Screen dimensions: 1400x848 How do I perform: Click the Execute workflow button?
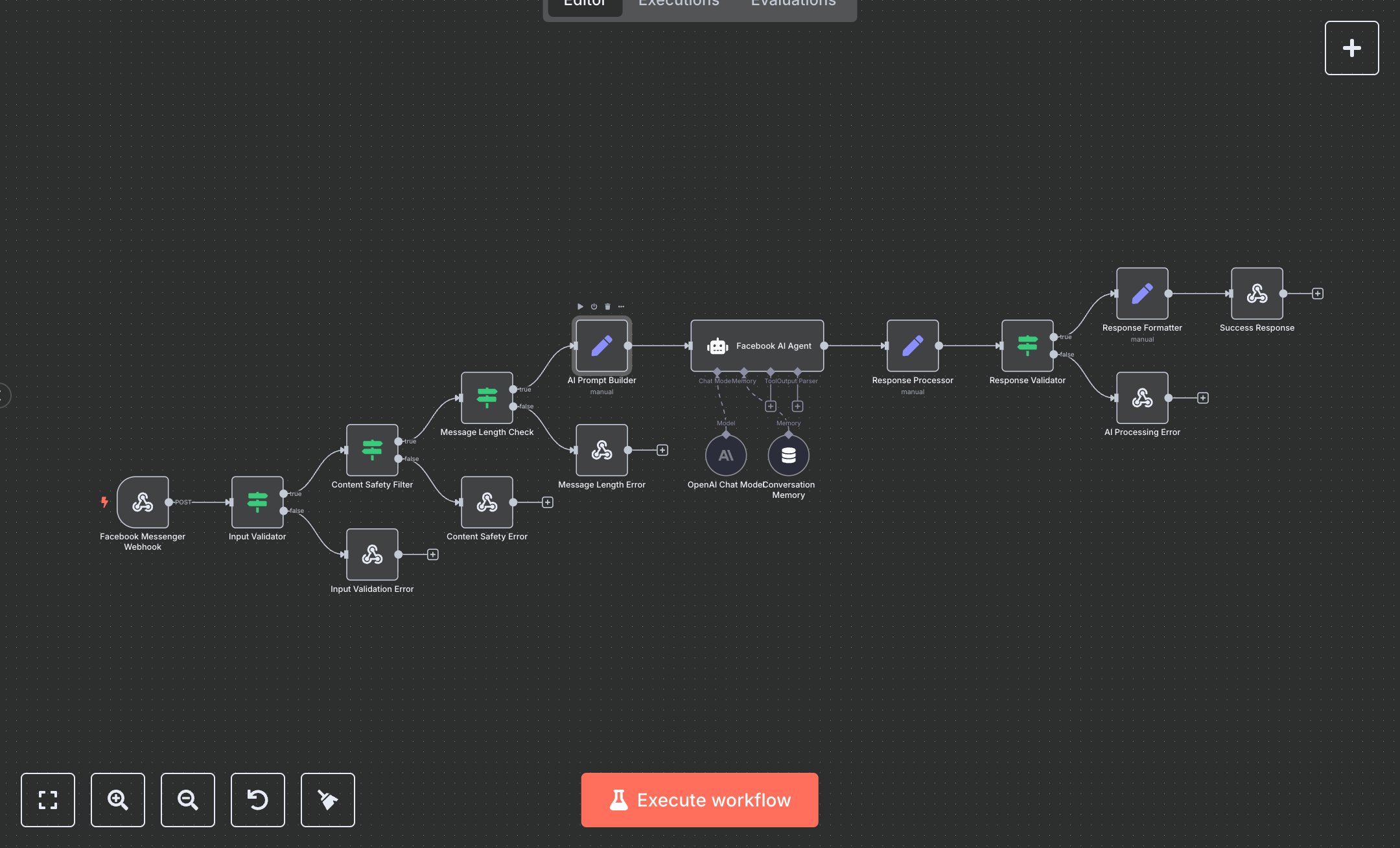tap(699, 800)
